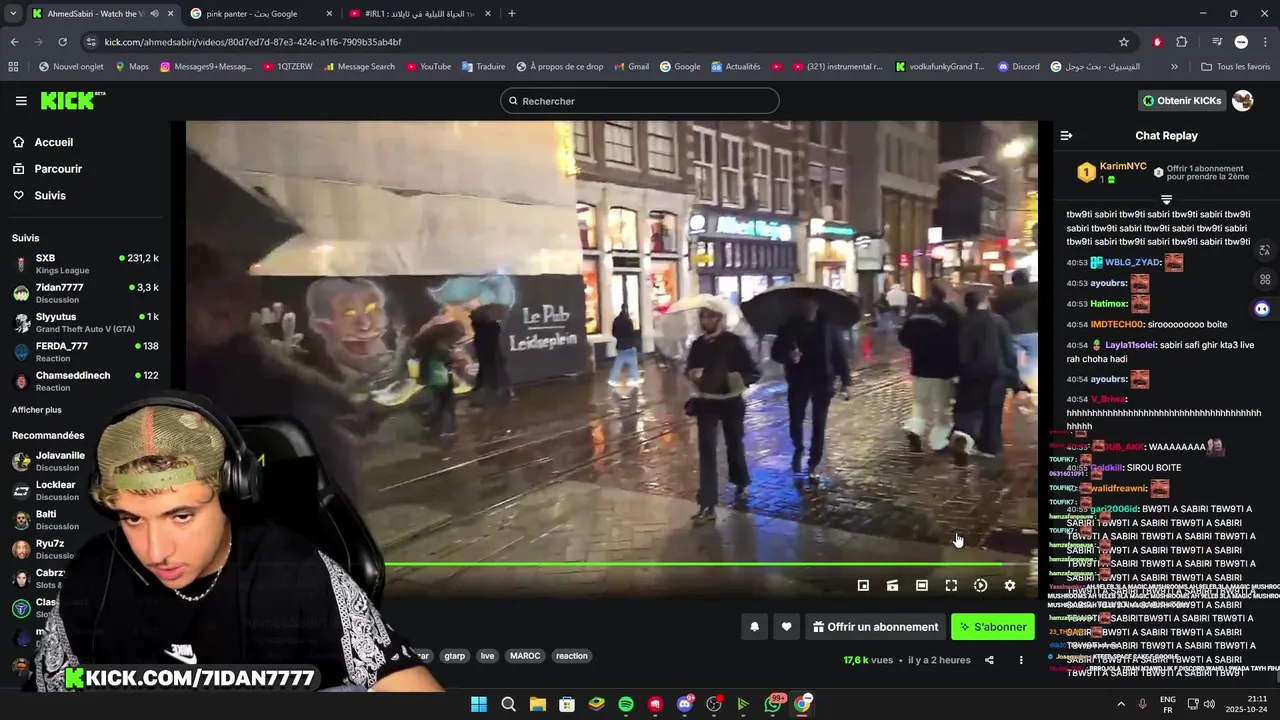Open Spotify from the taskbar
The width and height of the screenshot is (1280, 720).
(x=626, y=704)
